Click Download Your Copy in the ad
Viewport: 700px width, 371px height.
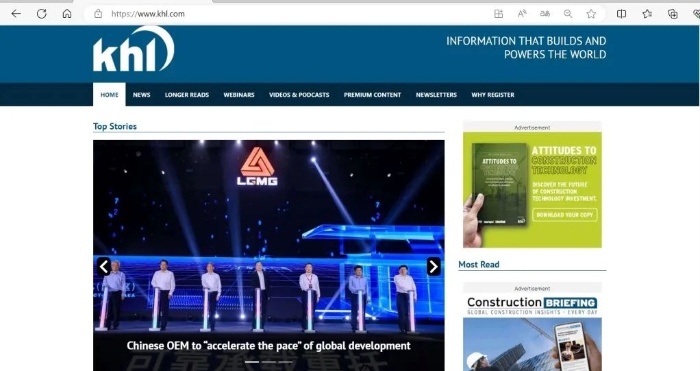(x=565, y=215)
